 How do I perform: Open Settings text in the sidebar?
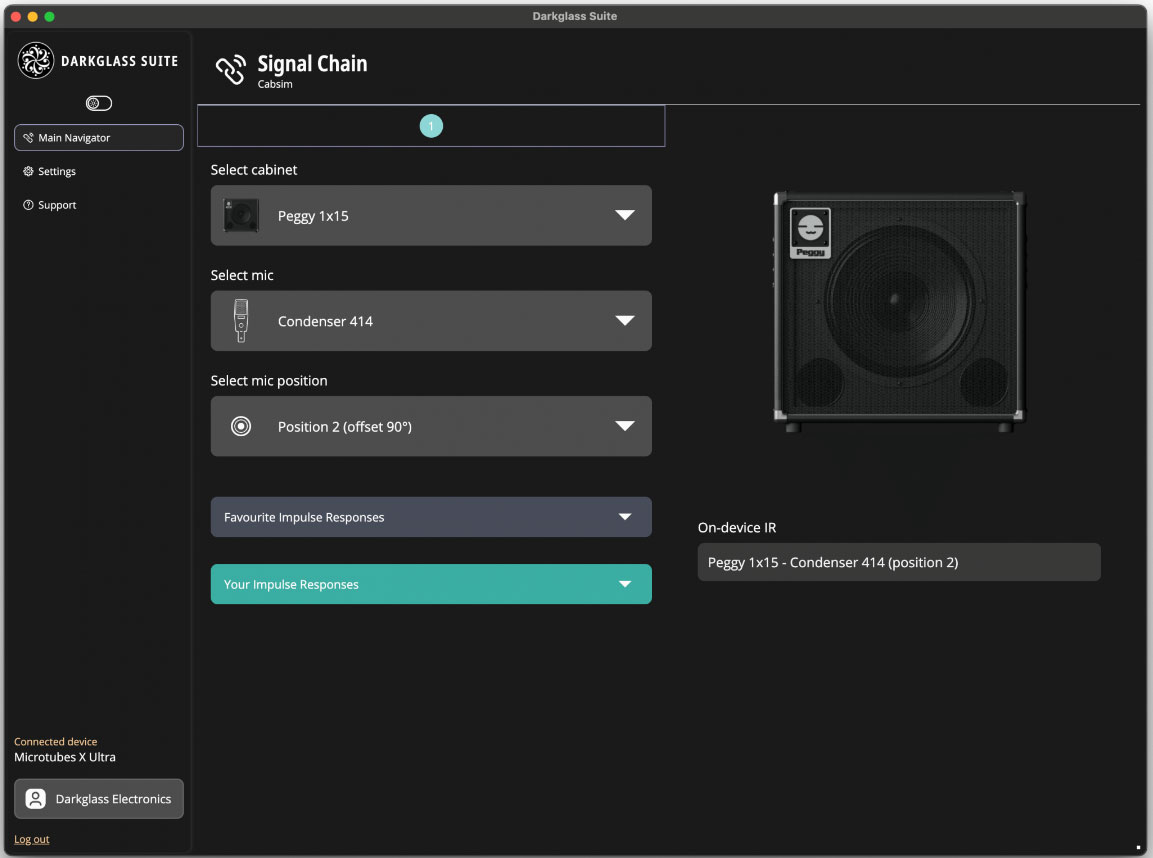tap(57, 171)
